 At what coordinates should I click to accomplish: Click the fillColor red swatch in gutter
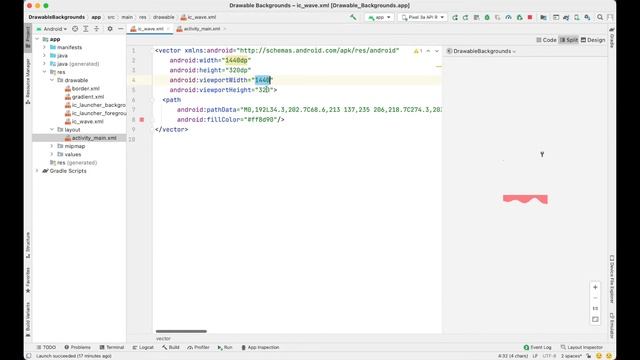(x=142, y=120)
